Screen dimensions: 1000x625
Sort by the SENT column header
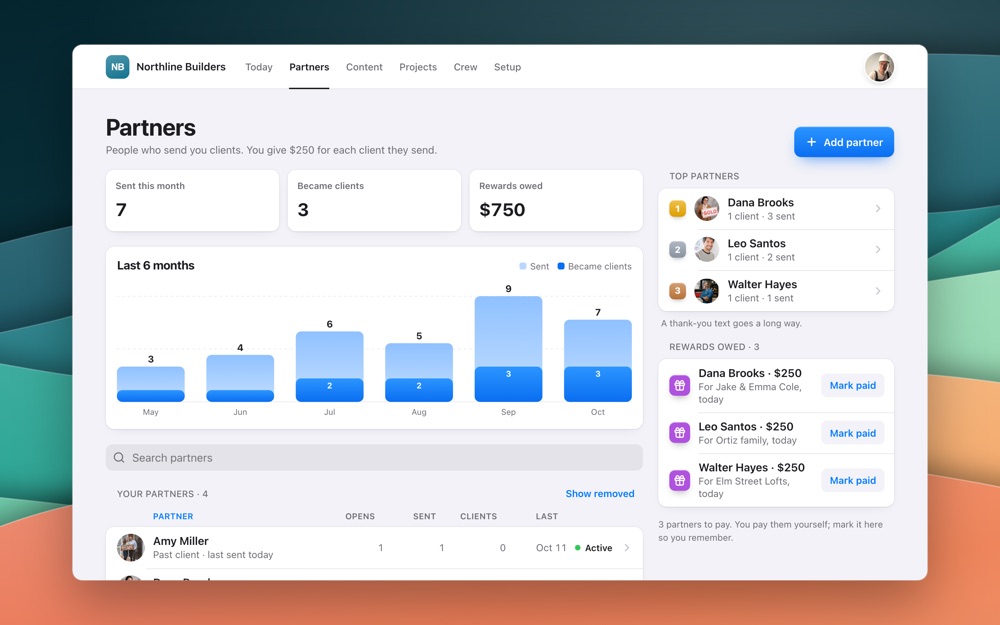pyautogui.click(x=424, y=516)
